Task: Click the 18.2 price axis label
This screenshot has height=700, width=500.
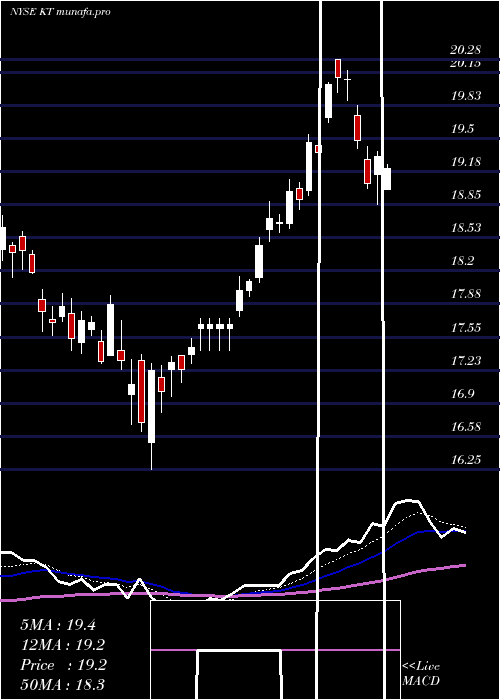Action: point(462,261)
